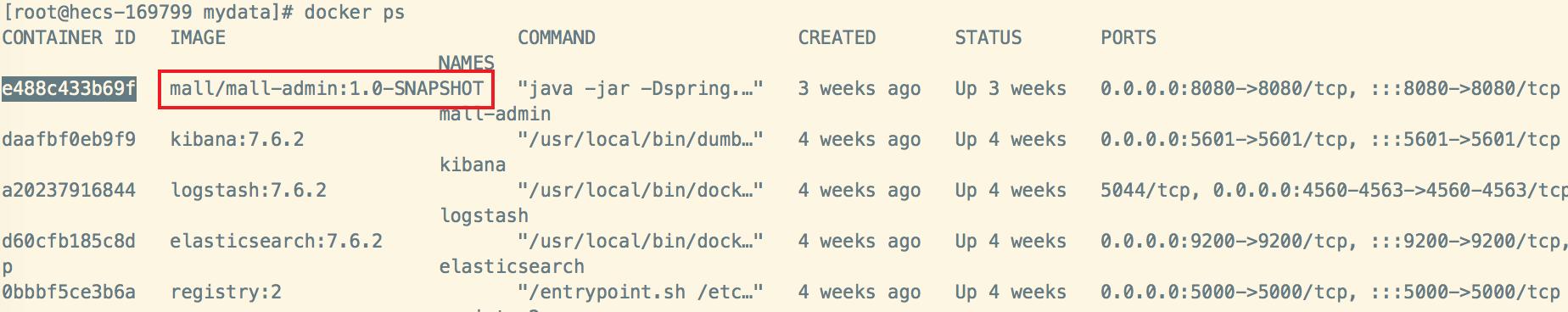The width and height of the screenshot is (1568, 312).
Task: Click the CREATED column header
Action: (x=837, y=38)
